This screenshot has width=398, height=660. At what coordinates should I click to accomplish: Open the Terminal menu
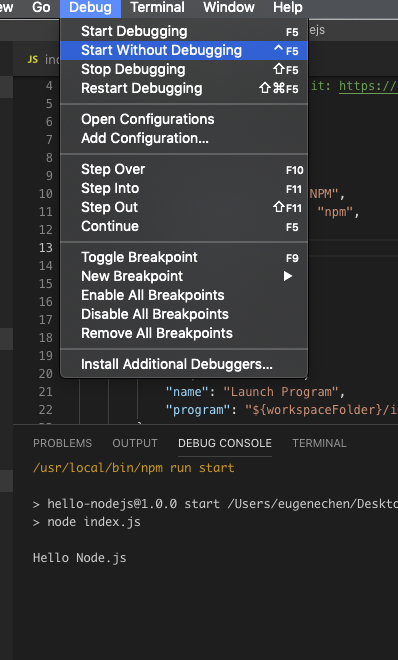tap(157, 7)
